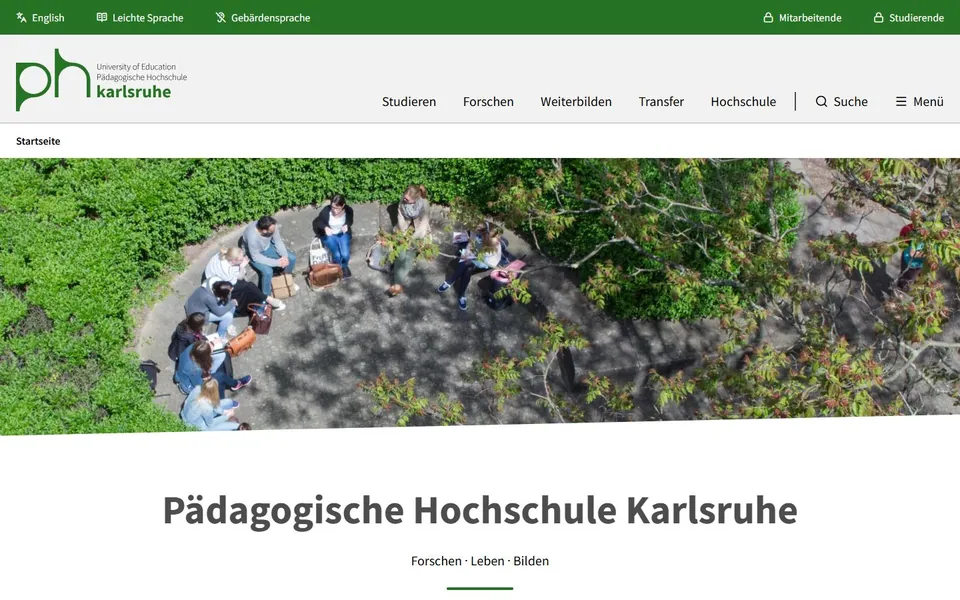Click the Forschen · Leben · Bilden tagline
The width and height of the screenshot is (960, 600).
(480, 561)
